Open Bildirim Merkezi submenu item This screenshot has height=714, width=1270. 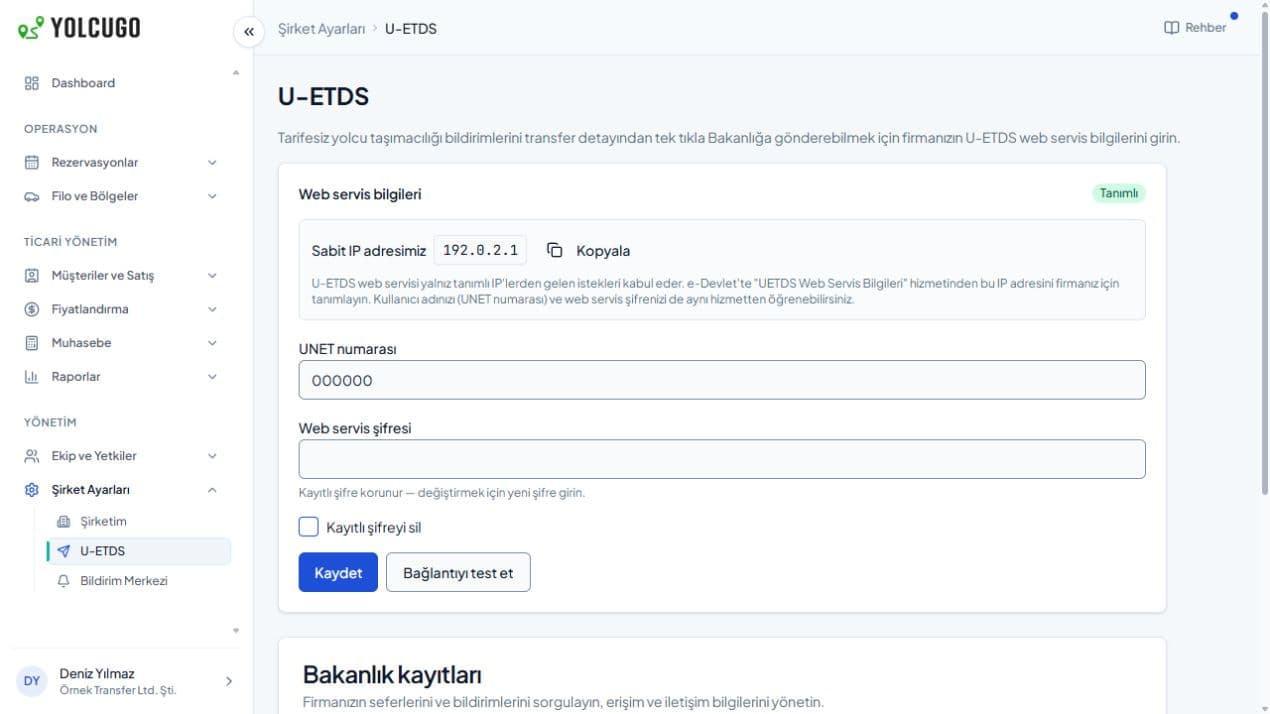(x=138, y=581)
